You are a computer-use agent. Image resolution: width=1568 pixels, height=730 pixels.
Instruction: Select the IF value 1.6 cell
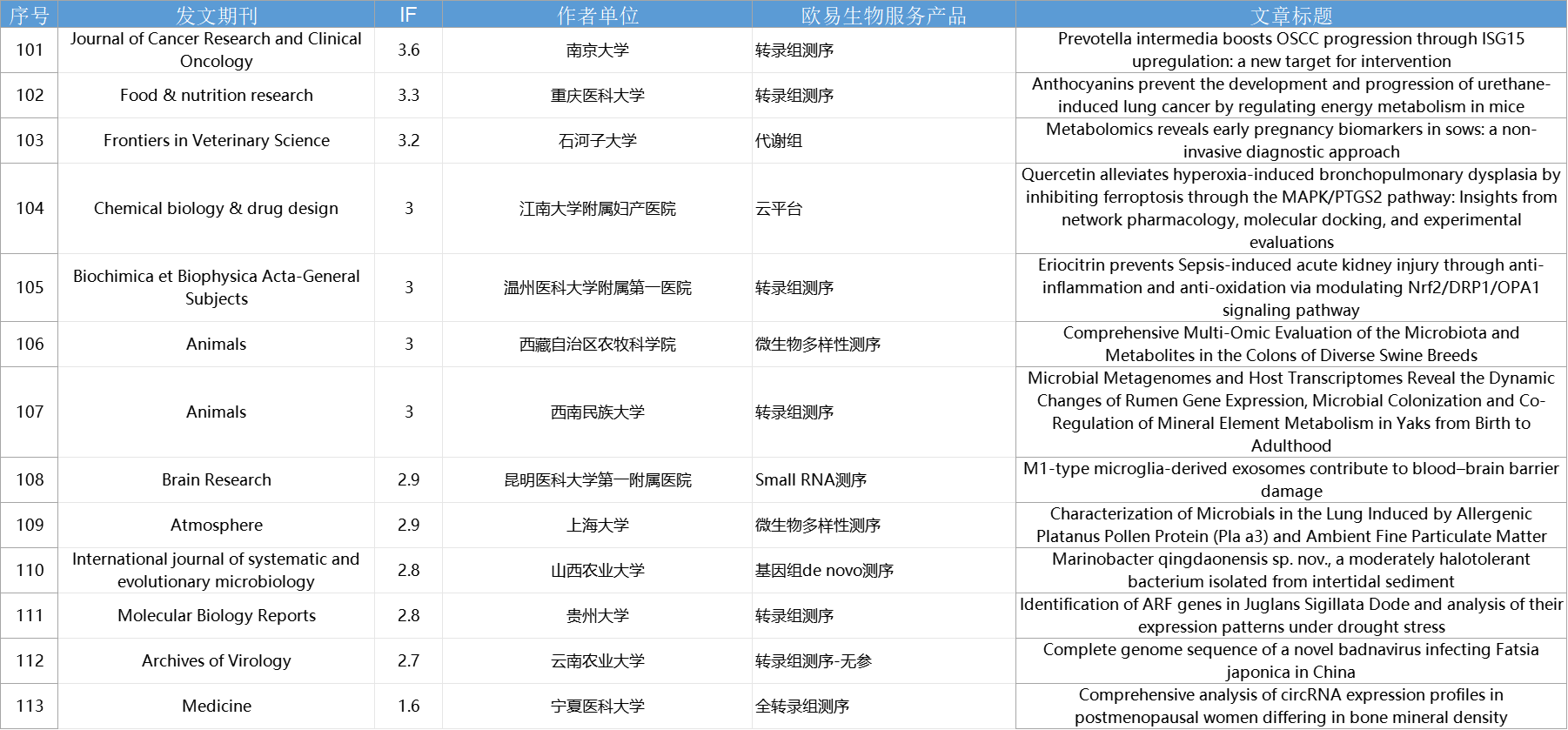coord(408,707)
